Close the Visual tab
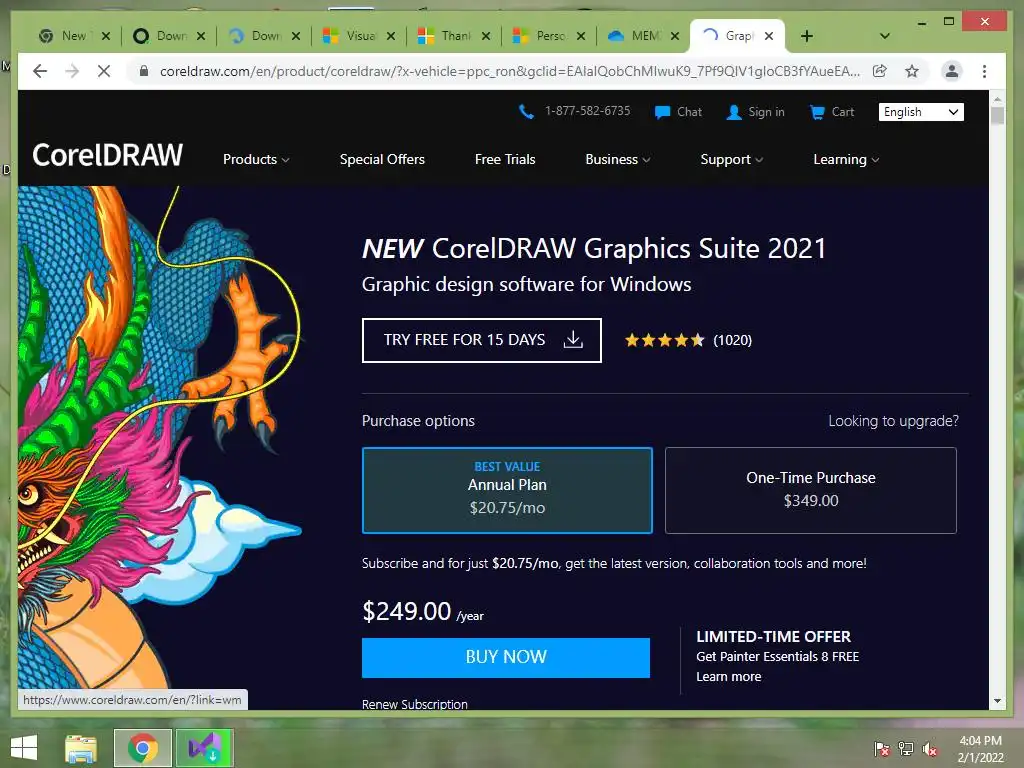This screenshot has height=768, width=1024. click(x=391, y=36)
